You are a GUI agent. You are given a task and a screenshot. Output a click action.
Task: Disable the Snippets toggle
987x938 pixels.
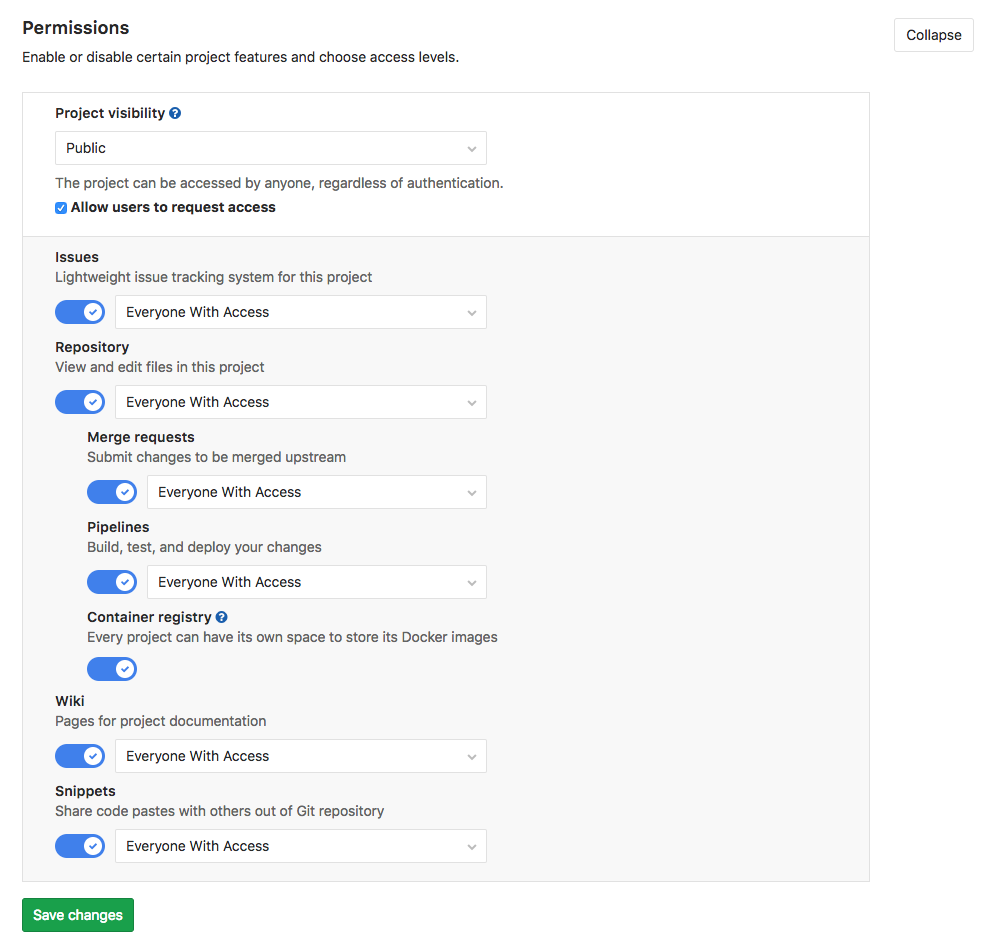pos(80,845)
